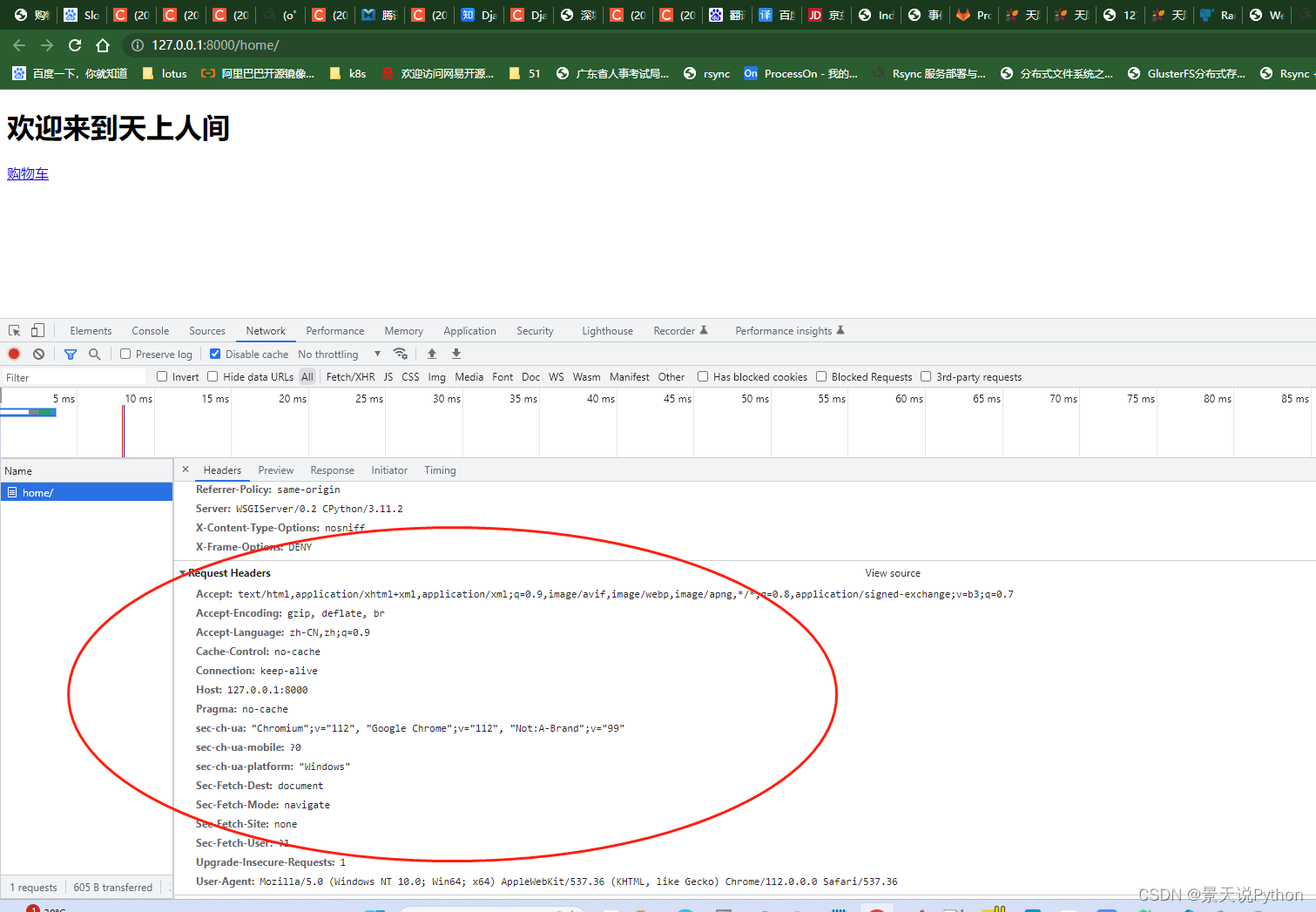The width and height of the screenshot is (1316, 912).
Task: Open the Recorder tab
Action: click(680, 331)
